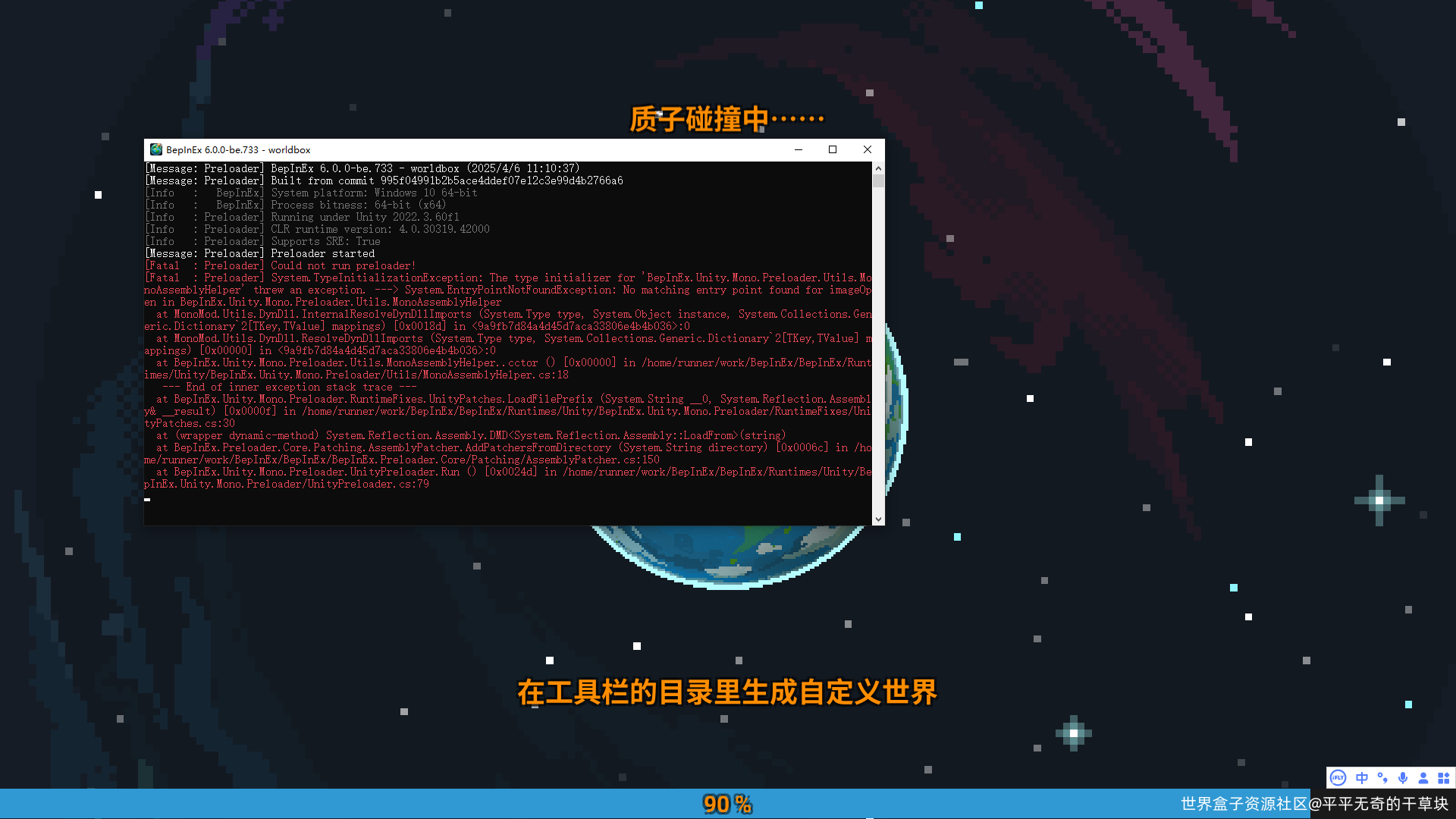1456x819 pixels.
Task: Click the 'System platform: Windows 10 64-bit' line
Action: tap(311, 193)
